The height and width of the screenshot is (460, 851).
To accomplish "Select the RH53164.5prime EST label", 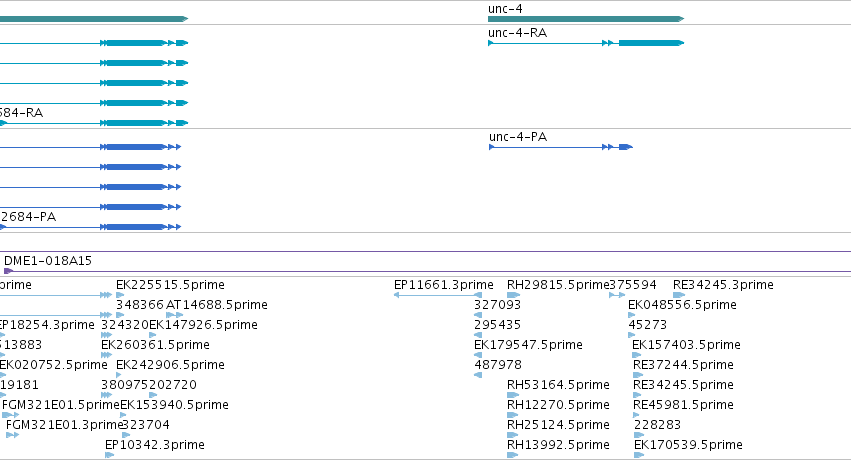I will 558,385.
